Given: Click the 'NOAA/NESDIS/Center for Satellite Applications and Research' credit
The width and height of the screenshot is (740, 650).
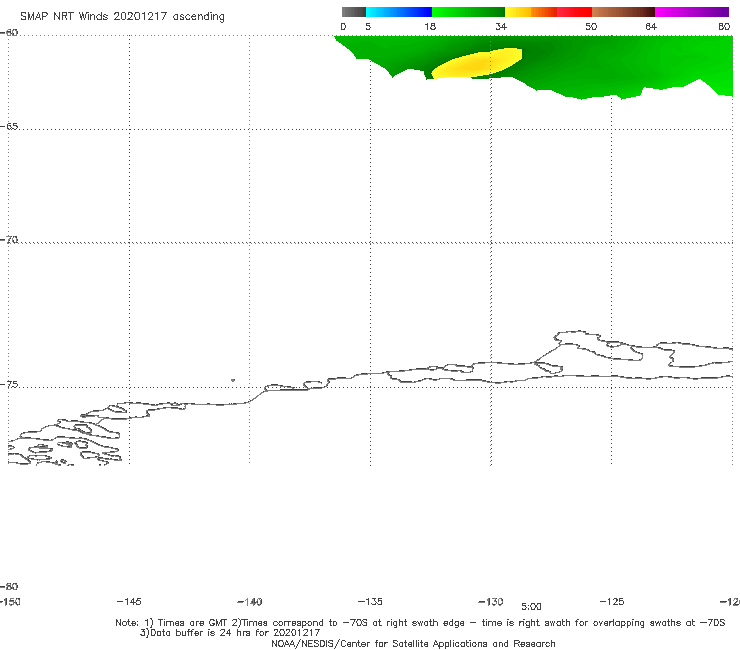Looking at the screenshot, I should click(413, 643).
